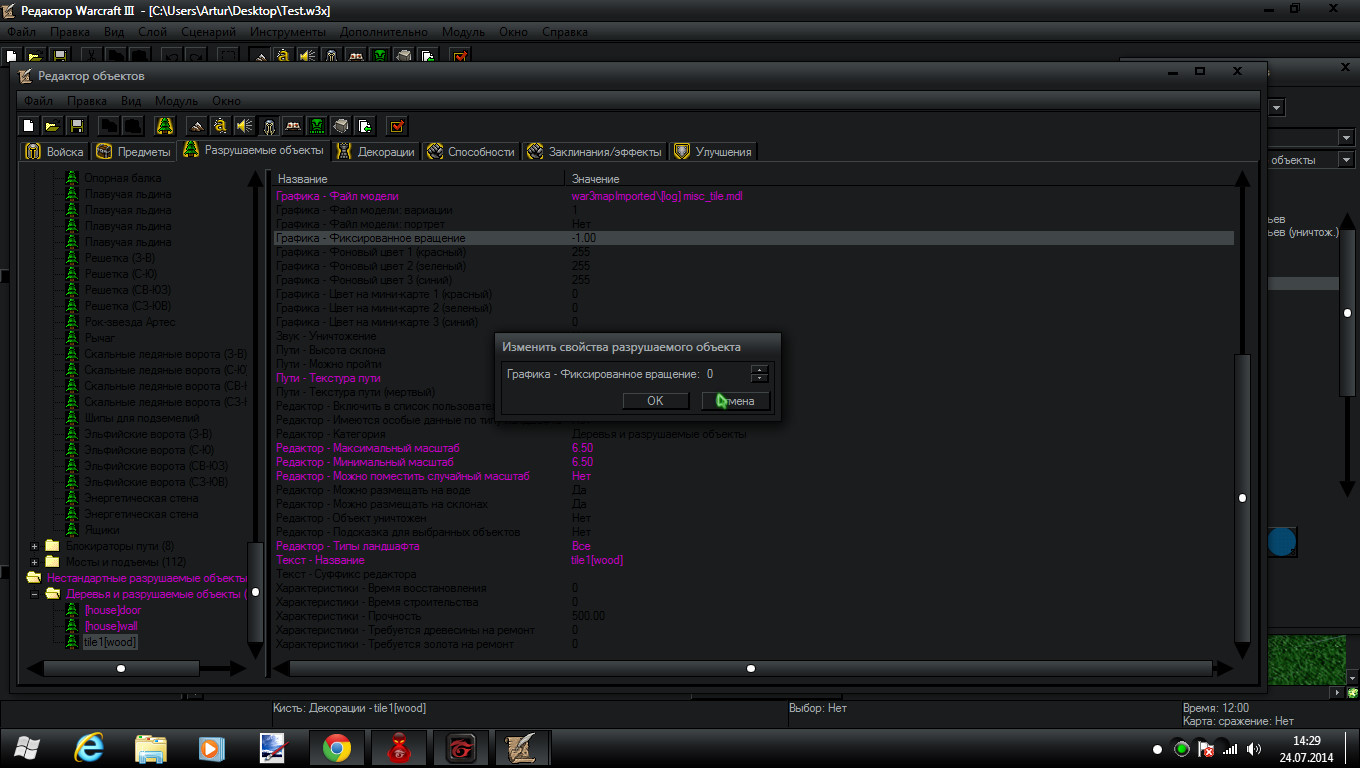
Task: Click properties list horizontal scrollbar thumb
Action: coord(751,668)
